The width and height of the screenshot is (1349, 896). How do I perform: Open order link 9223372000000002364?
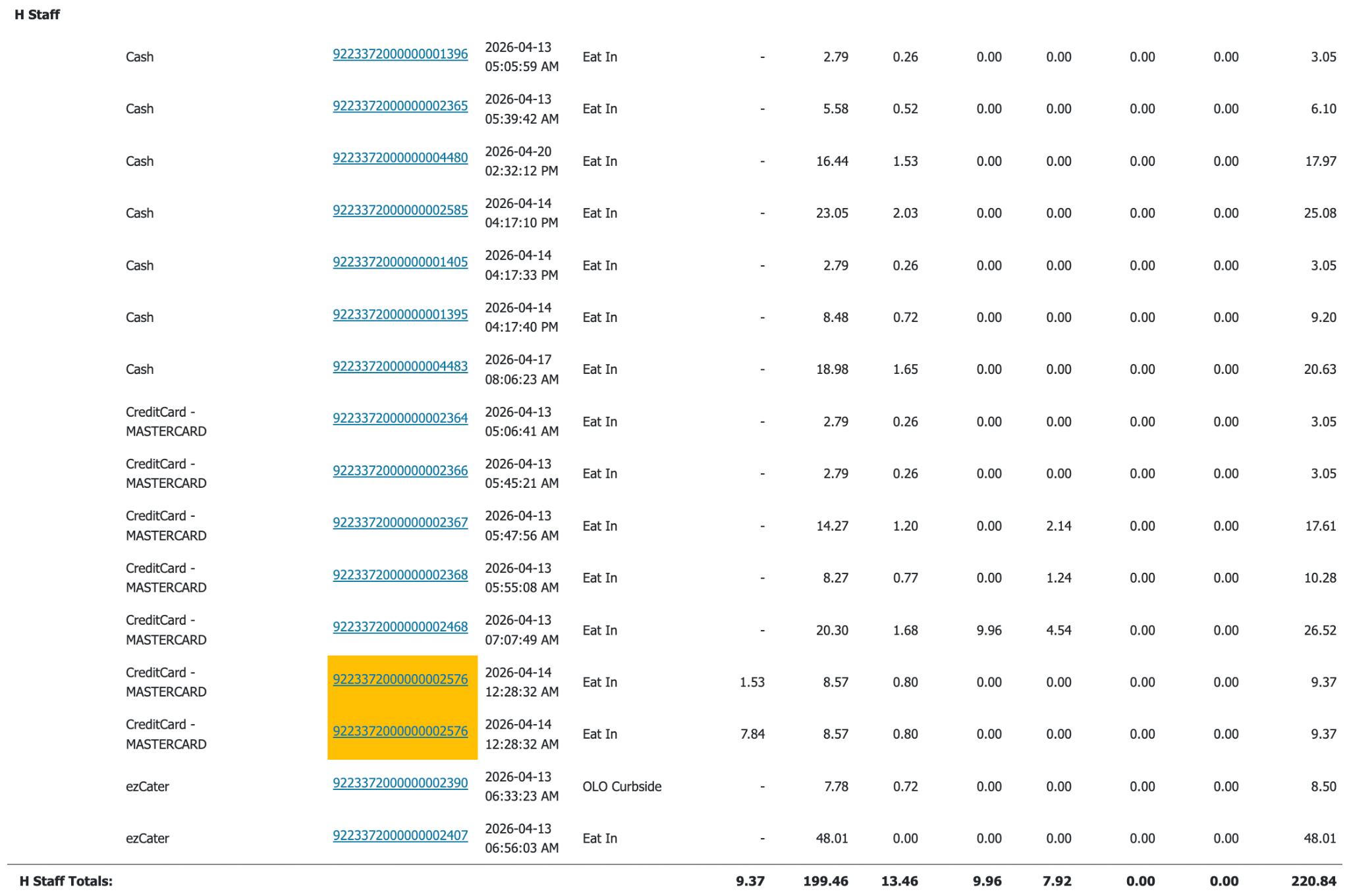[x=400, y=419]
